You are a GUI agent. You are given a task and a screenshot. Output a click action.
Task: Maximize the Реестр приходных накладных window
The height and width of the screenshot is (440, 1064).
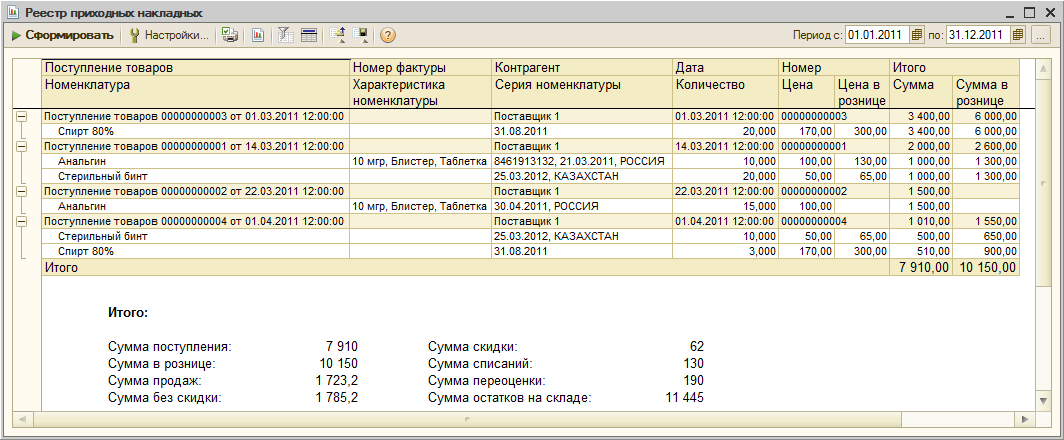1030,12
